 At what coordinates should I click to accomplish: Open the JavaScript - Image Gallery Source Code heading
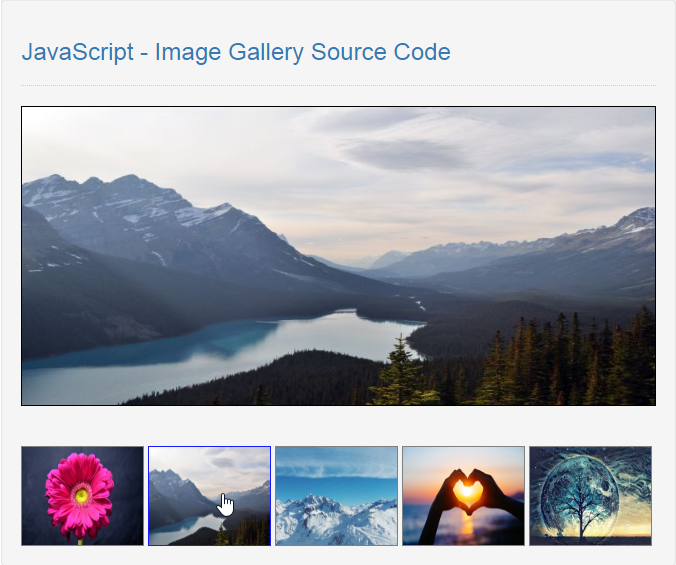coord(236,53)
